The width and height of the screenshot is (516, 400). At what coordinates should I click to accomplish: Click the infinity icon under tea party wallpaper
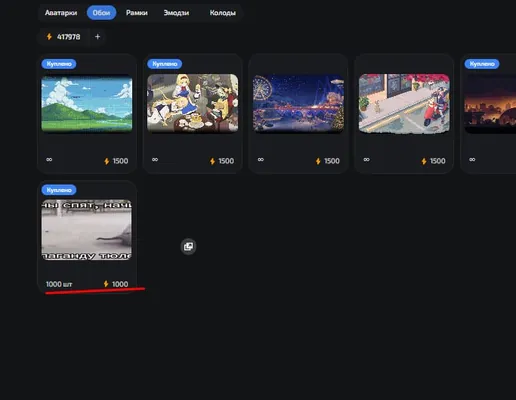[155, 160]
